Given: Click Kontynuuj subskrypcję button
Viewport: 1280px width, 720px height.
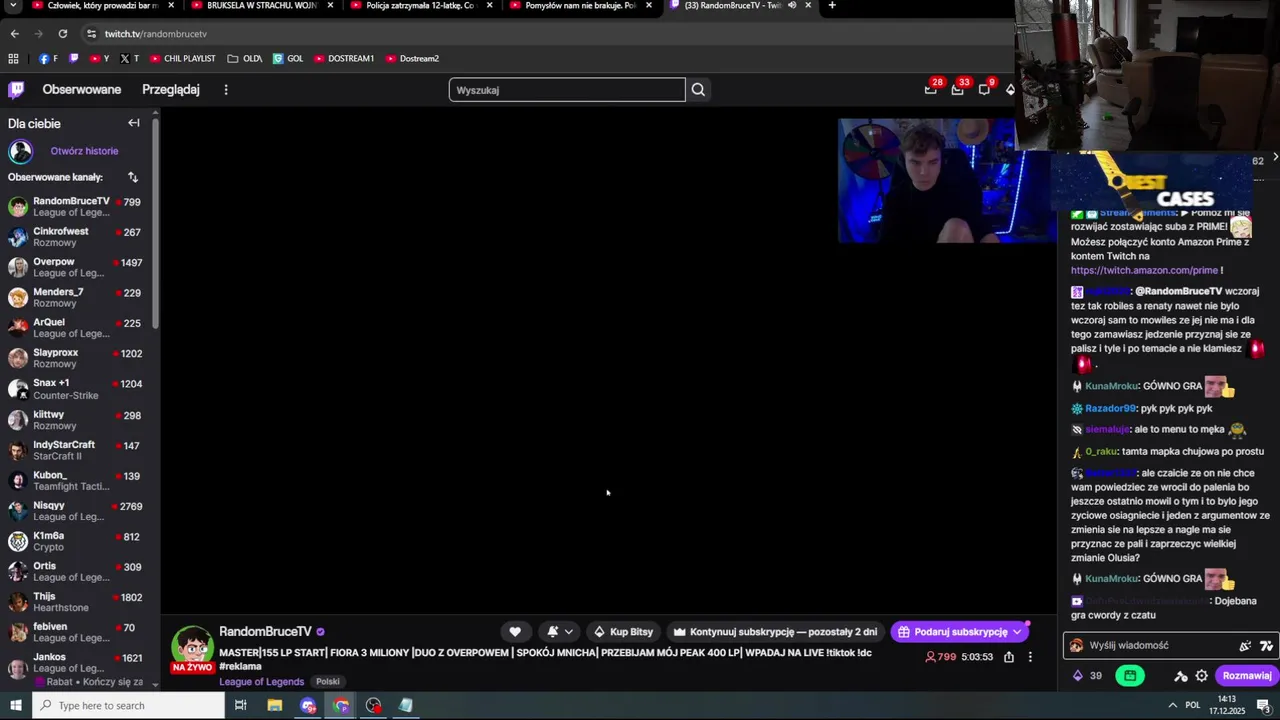Looking at the screenshot, I should pos(775,632).
